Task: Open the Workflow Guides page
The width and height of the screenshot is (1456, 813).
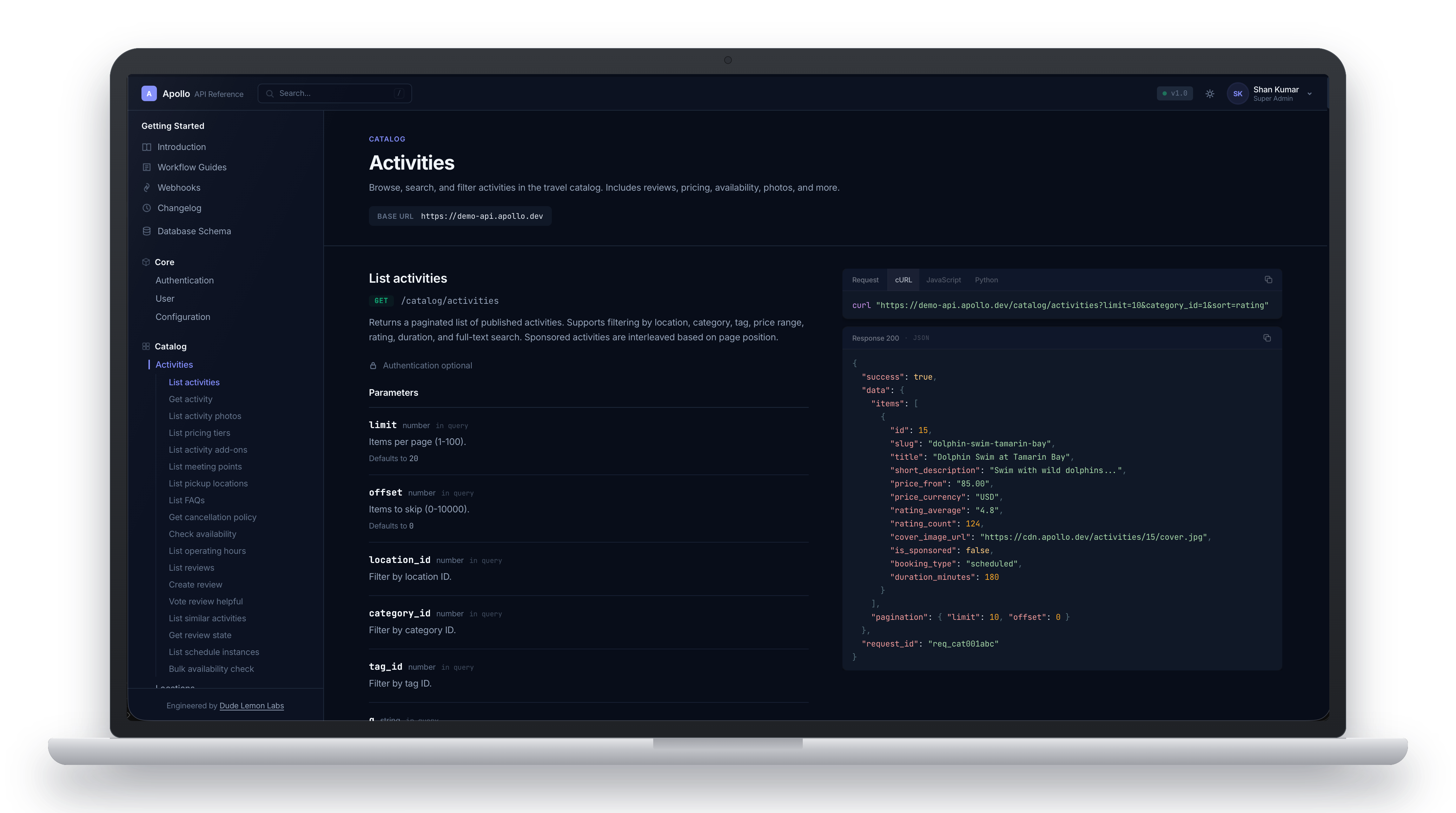Action: coord(192,168)
